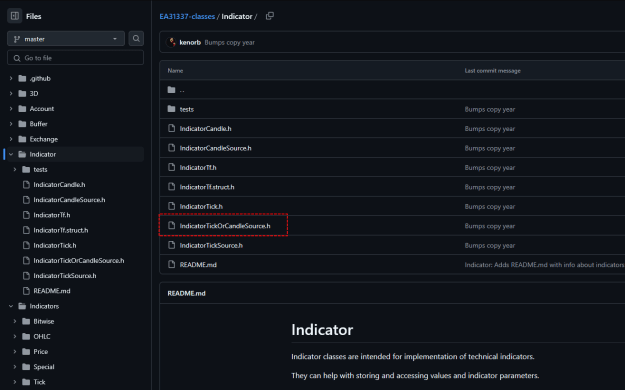Viewport: 625px width, 390px height.
Task: Select Exchange folder in file tree
Action: tap(43, 139)
